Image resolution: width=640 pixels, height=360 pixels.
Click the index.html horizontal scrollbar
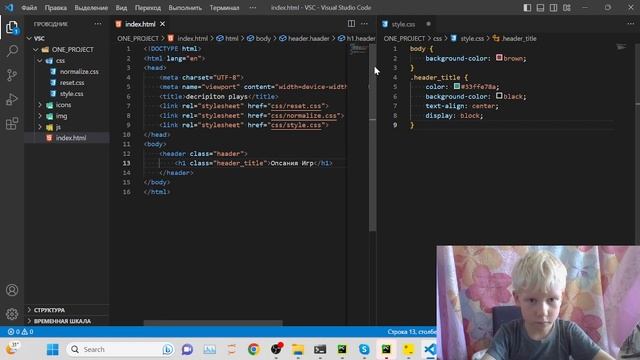(x=213, y=323)
